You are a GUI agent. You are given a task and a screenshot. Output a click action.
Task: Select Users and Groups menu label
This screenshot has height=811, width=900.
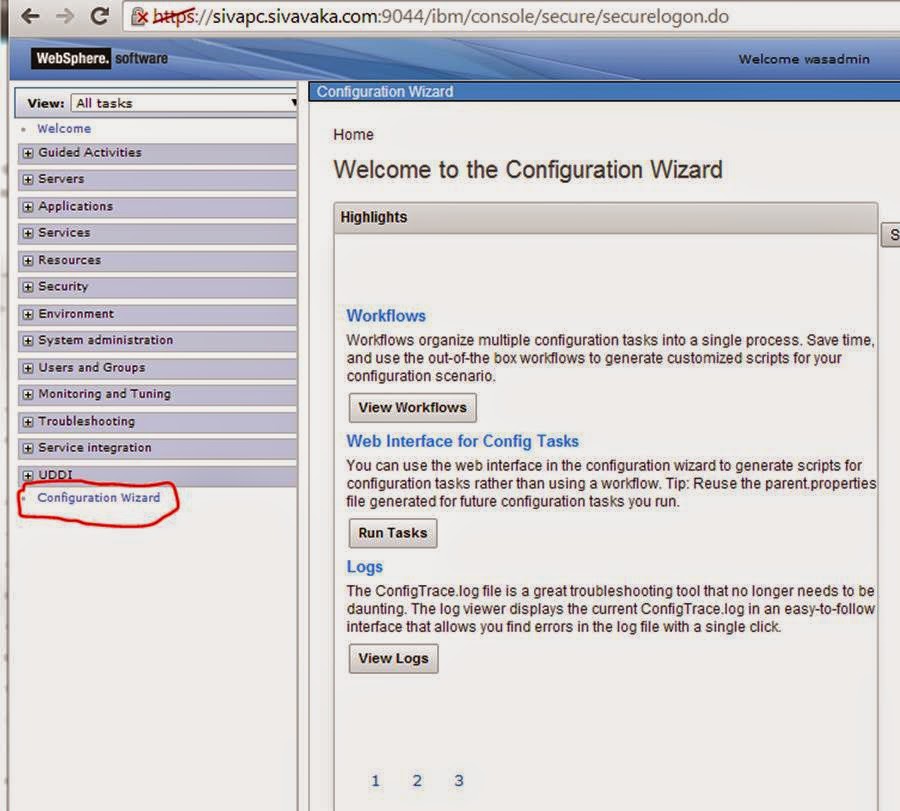92,367
